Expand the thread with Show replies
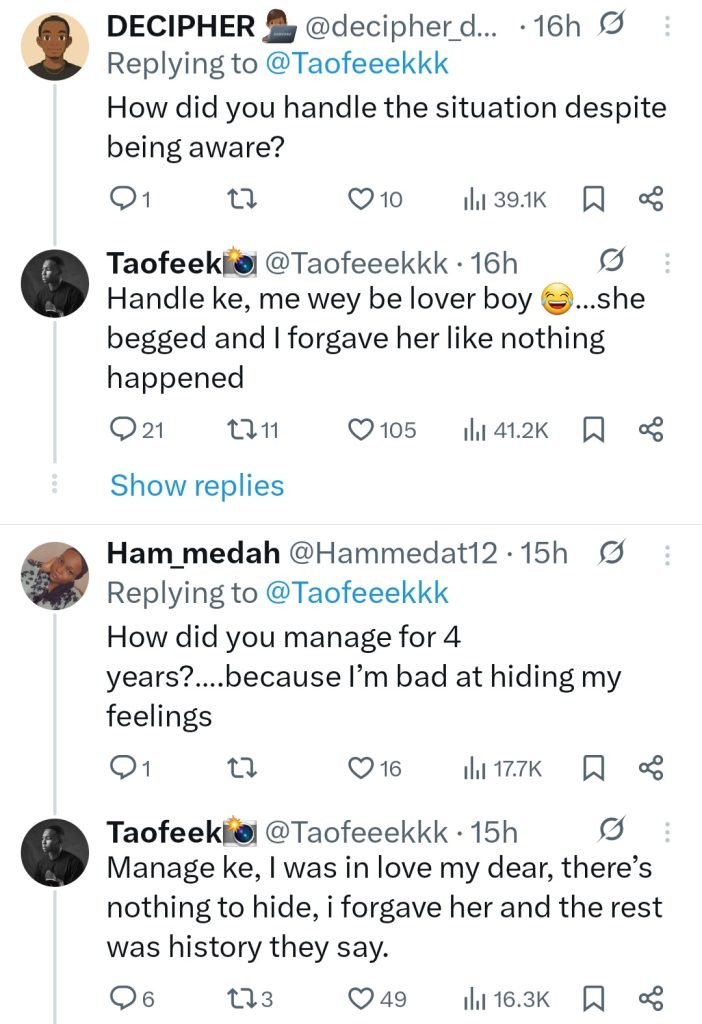The width and height of the screenshot is (702, 1024). point(197,486)
